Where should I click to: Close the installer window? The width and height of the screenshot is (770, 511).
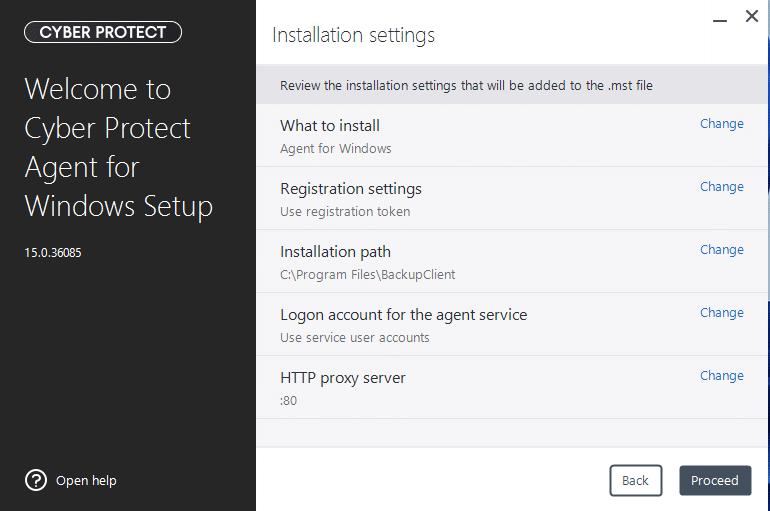pyautogui.click(x=751, y=17)
